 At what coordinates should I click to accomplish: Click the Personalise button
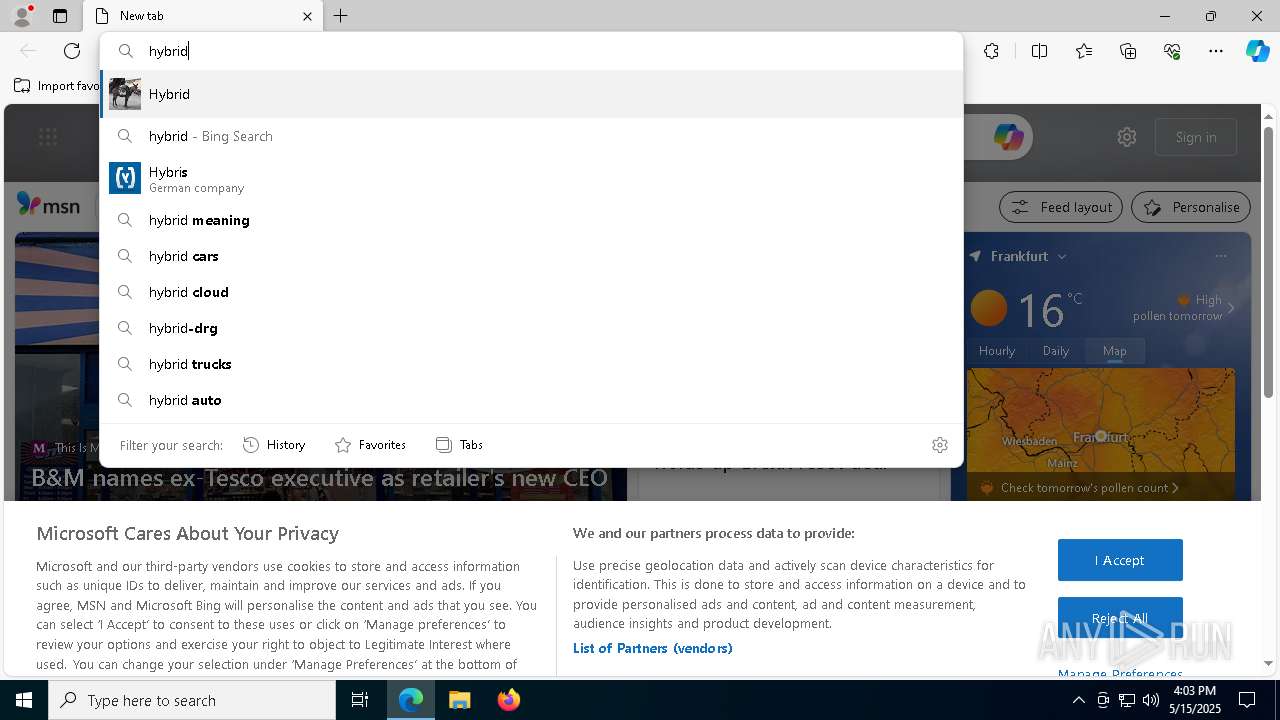(1191, 207)
